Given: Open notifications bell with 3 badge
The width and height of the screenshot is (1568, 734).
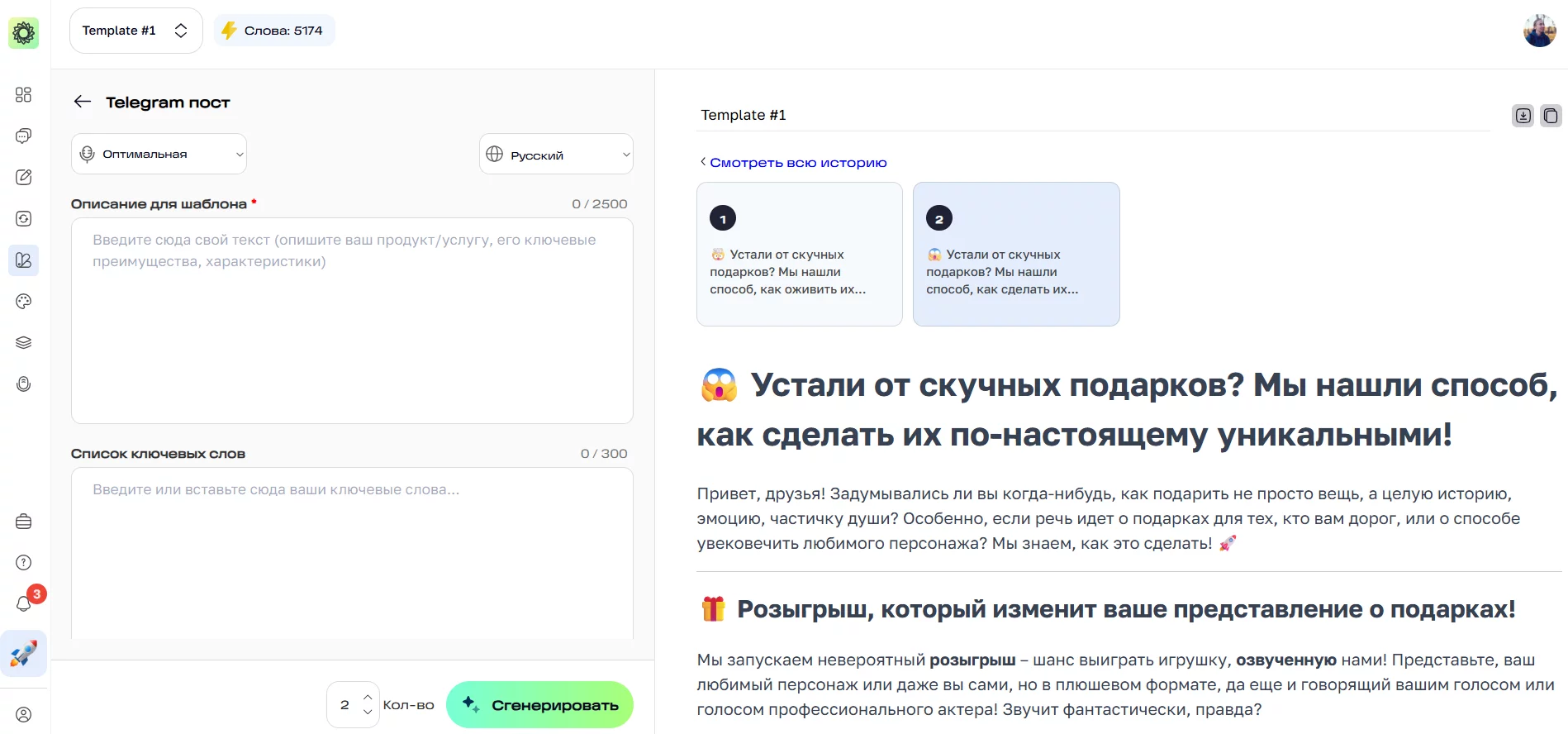Looking at the screenshot, I should 24,603.
